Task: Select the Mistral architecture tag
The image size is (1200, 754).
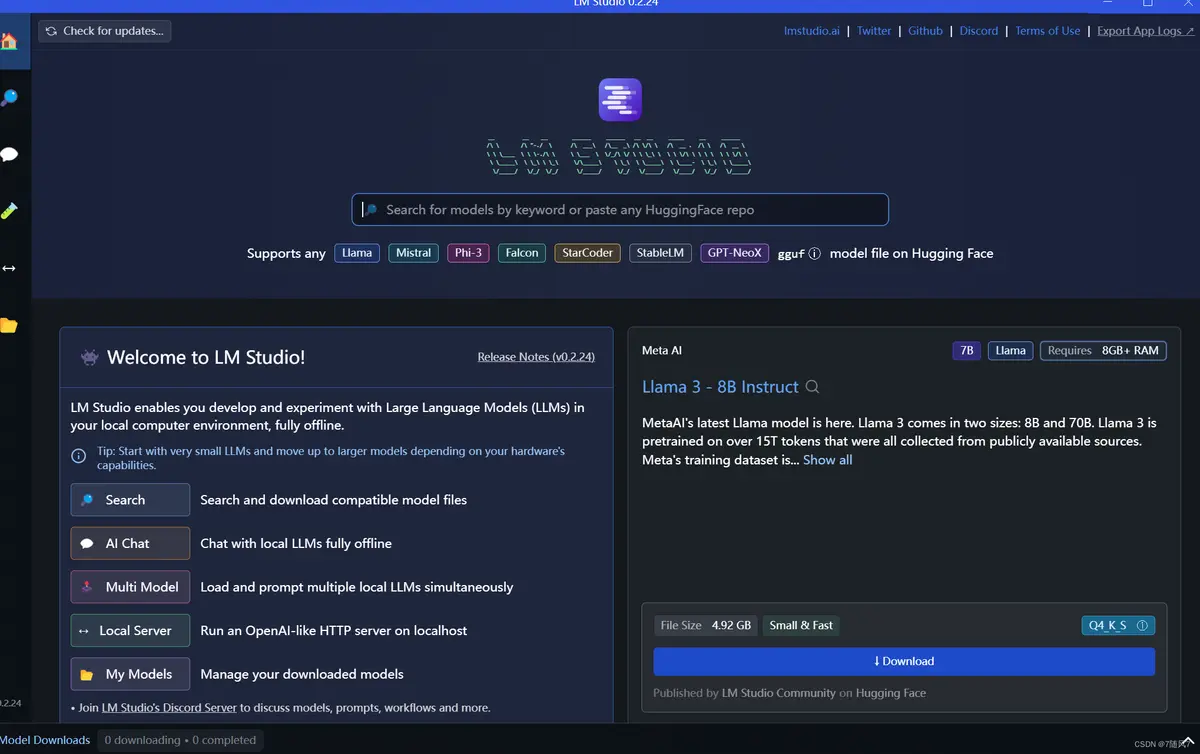Action: click(413, 253)
